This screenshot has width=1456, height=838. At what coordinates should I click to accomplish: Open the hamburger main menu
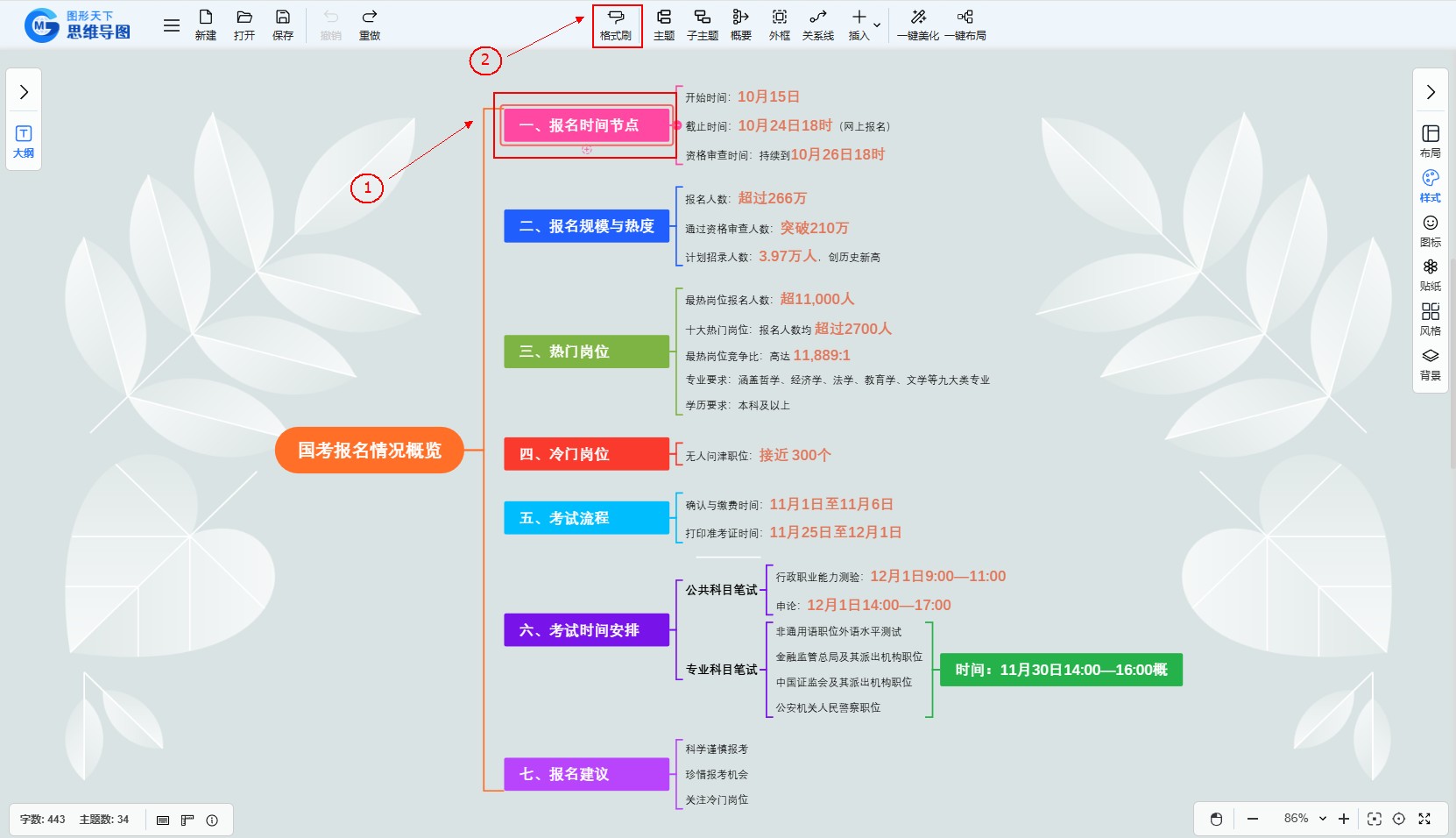[x=172, y=25]
